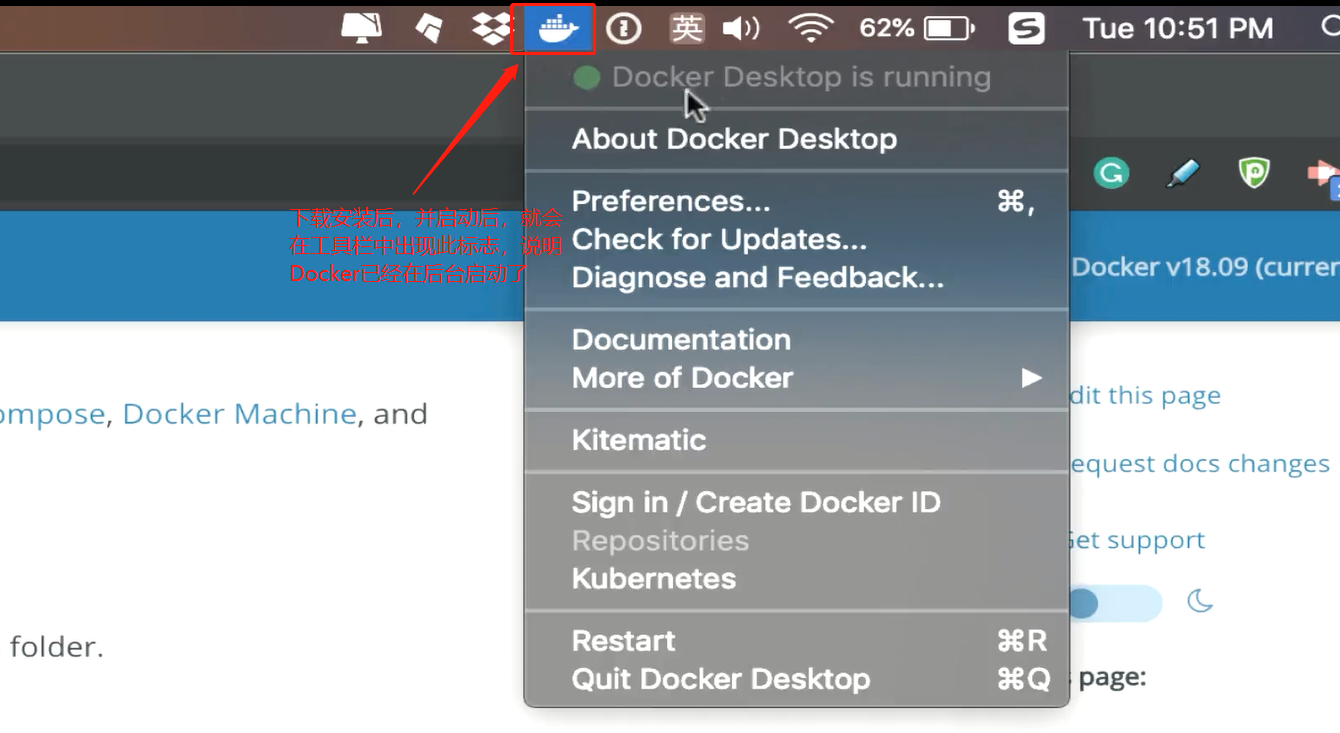This screenshot has height=733, width=1340.
Task: Open the Sogou S menu bar icon
Action: (1027, 28)
